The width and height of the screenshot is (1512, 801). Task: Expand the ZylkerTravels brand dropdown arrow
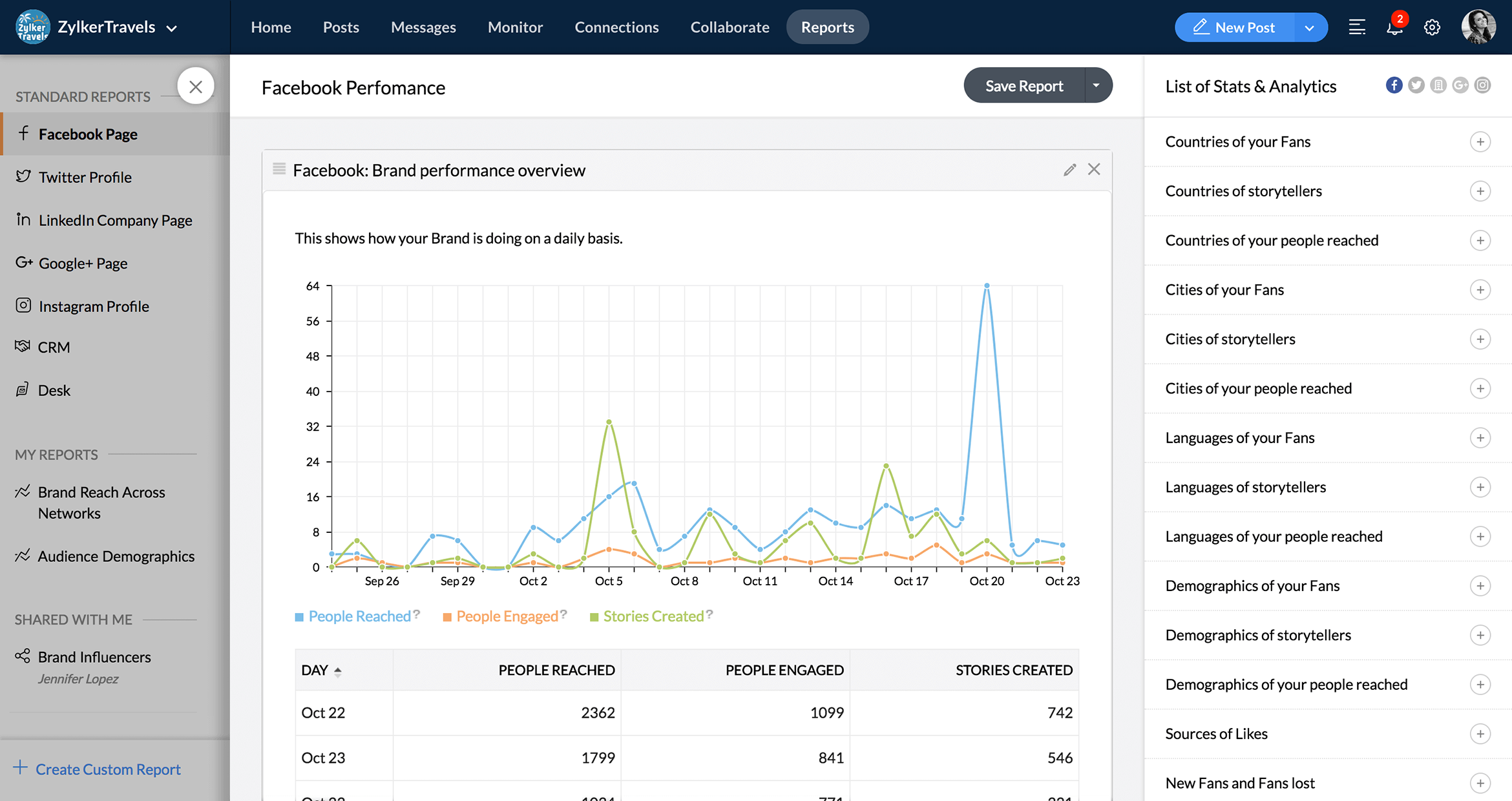coord(171,28)
